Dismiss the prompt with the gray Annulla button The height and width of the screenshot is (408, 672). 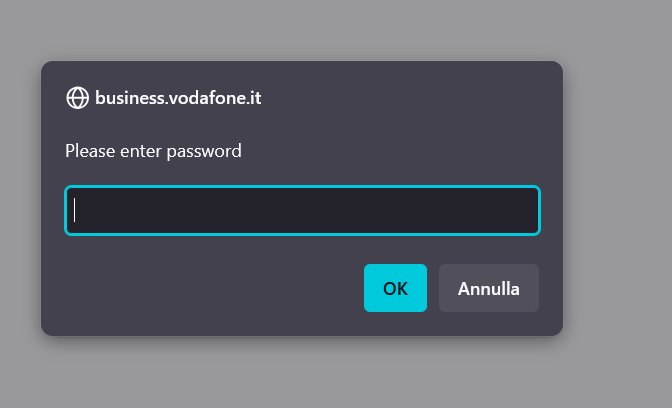[x=488, y=288]
